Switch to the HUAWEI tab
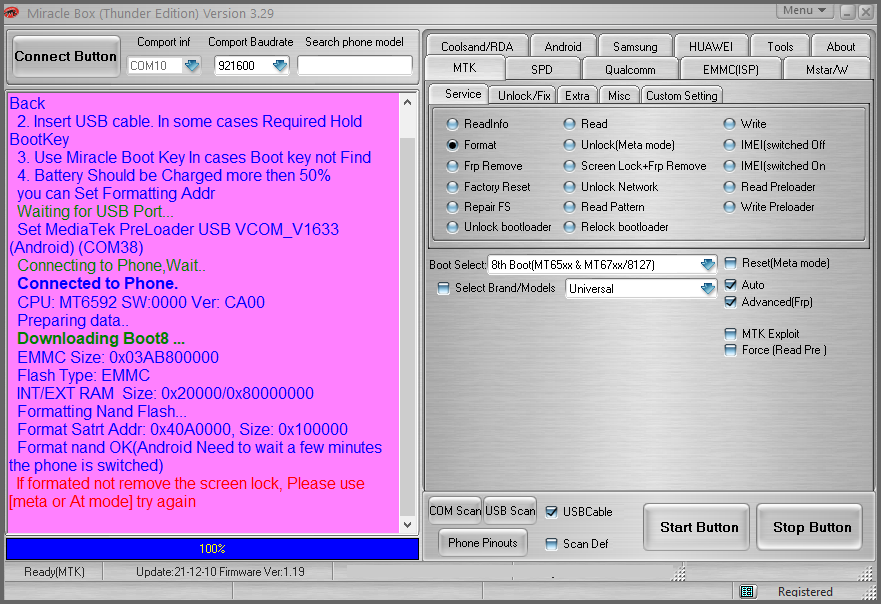Viewport: 881px width, 604px height. point(710,47)
